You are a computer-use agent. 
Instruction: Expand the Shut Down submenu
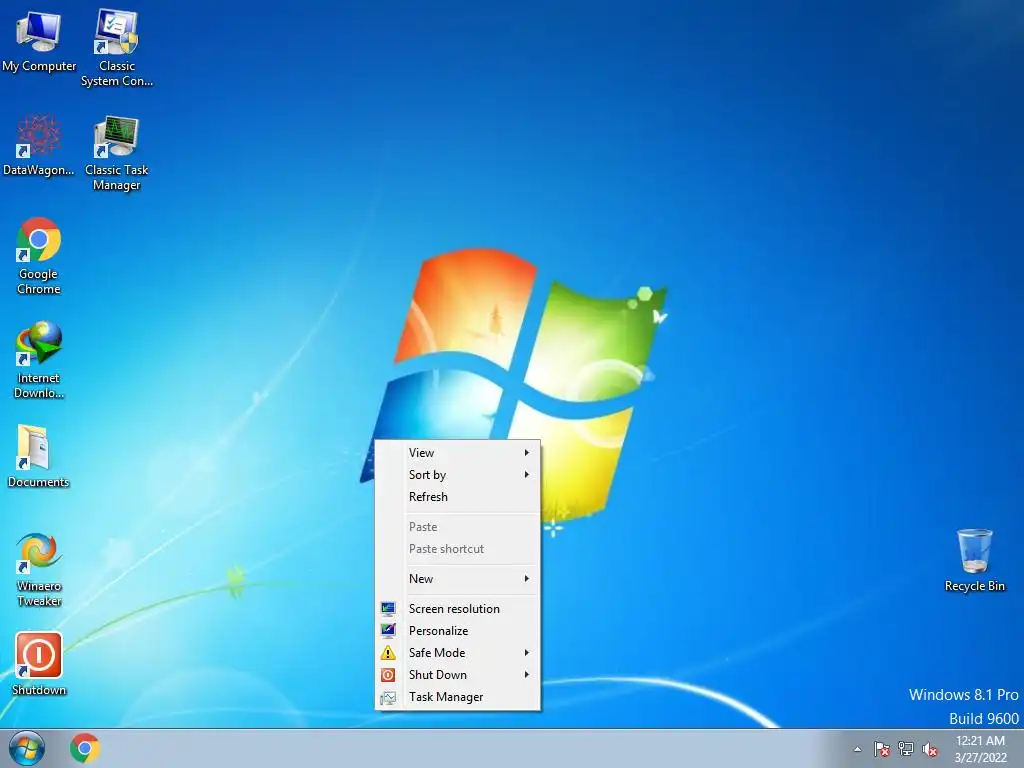coord(458,675)
